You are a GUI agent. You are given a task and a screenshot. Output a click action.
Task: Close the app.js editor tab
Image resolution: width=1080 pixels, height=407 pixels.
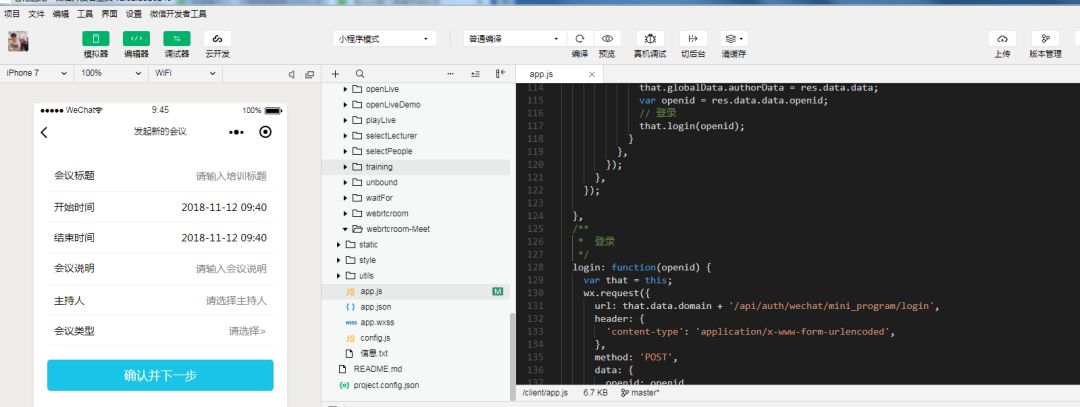point(592,74)
